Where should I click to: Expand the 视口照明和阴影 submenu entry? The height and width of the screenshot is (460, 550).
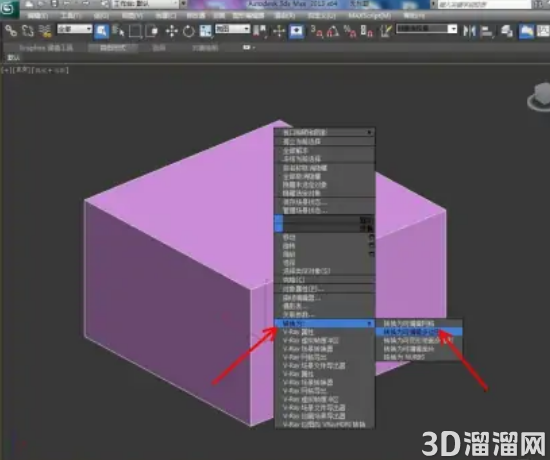pyautogui.click(x=324, y=132)
